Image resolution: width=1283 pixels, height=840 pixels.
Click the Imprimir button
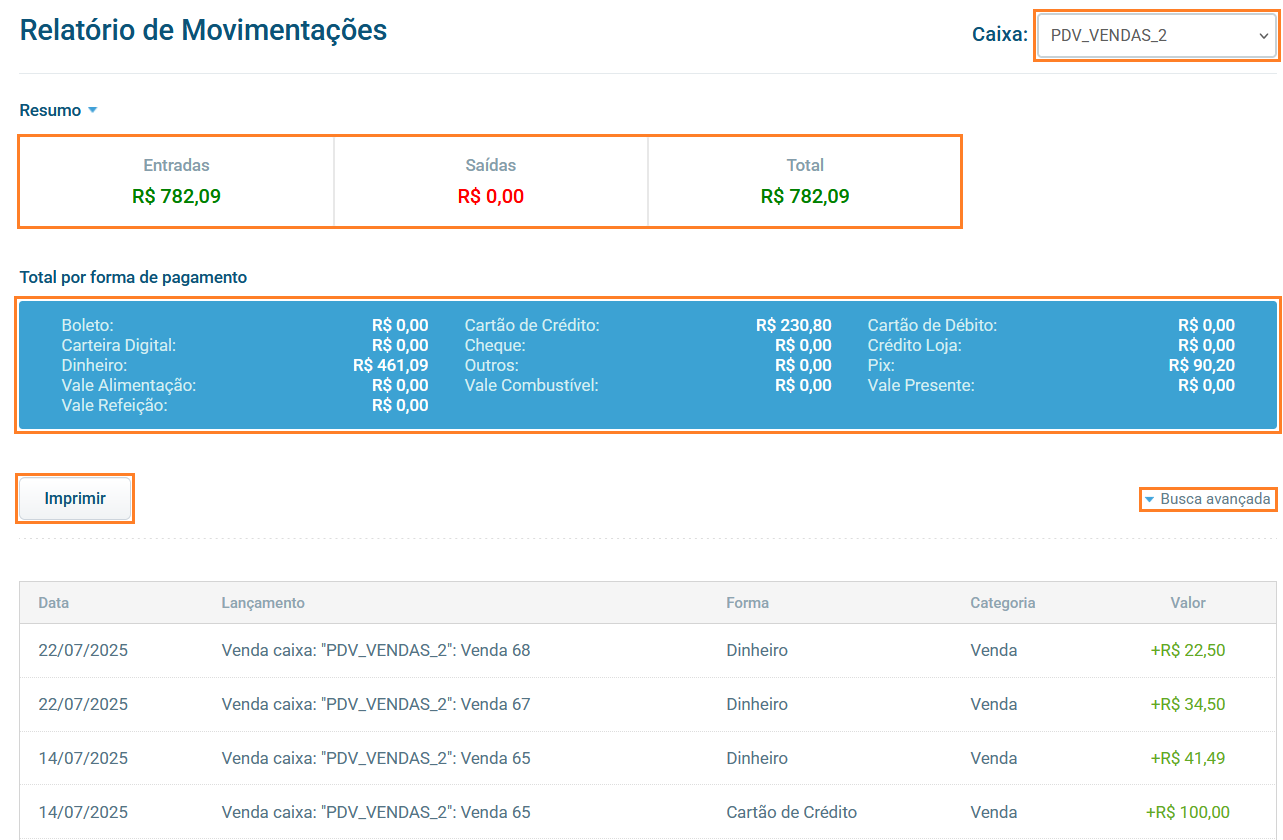pos(75,498)
